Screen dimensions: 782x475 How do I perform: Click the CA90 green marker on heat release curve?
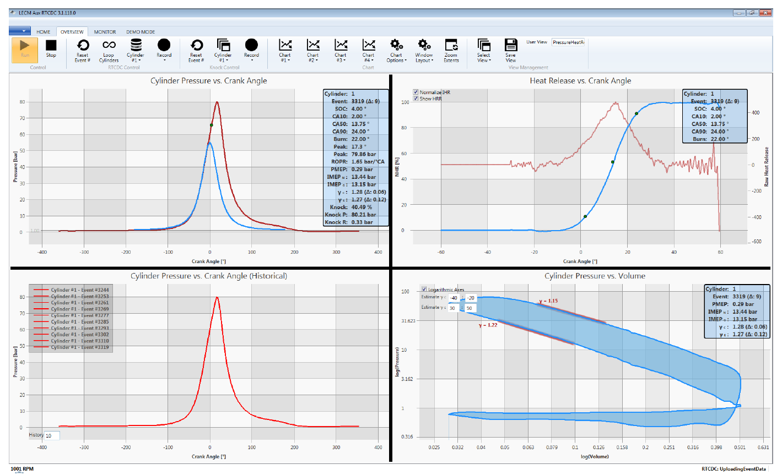636,114
